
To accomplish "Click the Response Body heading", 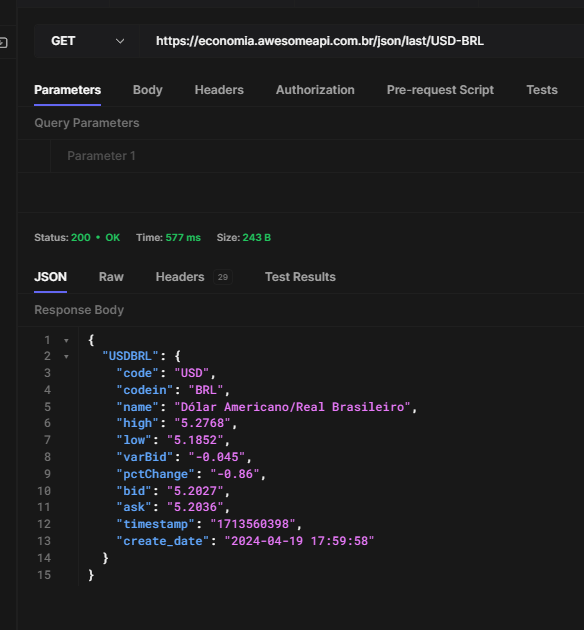I will click(x=79, y=310).
